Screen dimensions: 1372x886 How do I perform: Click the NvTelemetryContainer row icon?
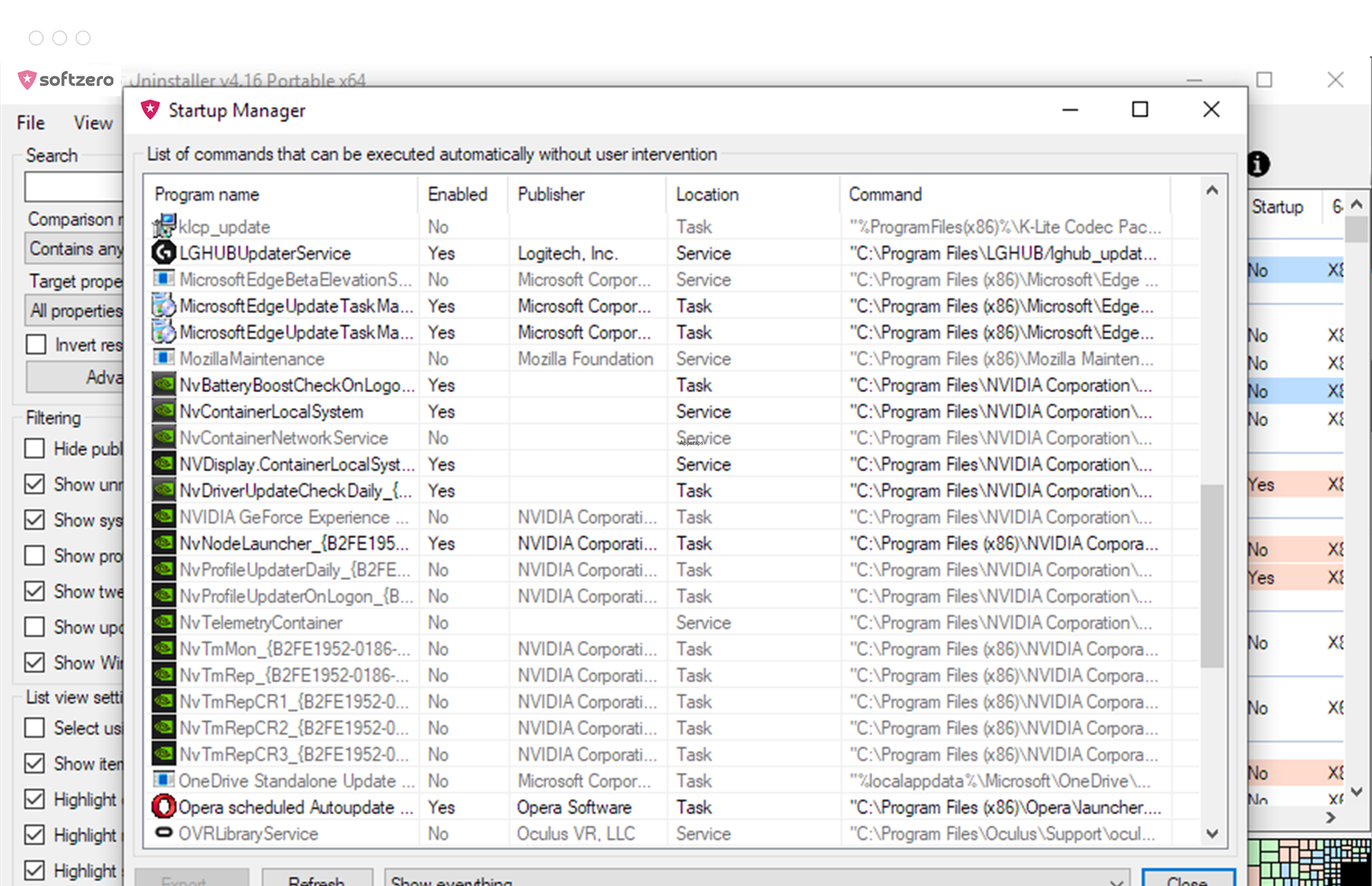[x=164, y=622]
